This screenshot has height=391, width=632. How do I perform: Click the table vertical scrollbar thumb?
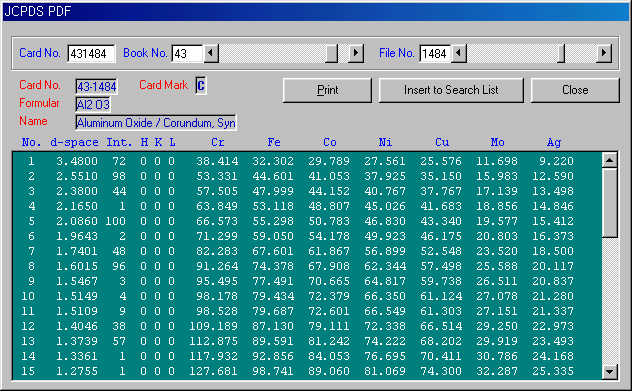609,203
